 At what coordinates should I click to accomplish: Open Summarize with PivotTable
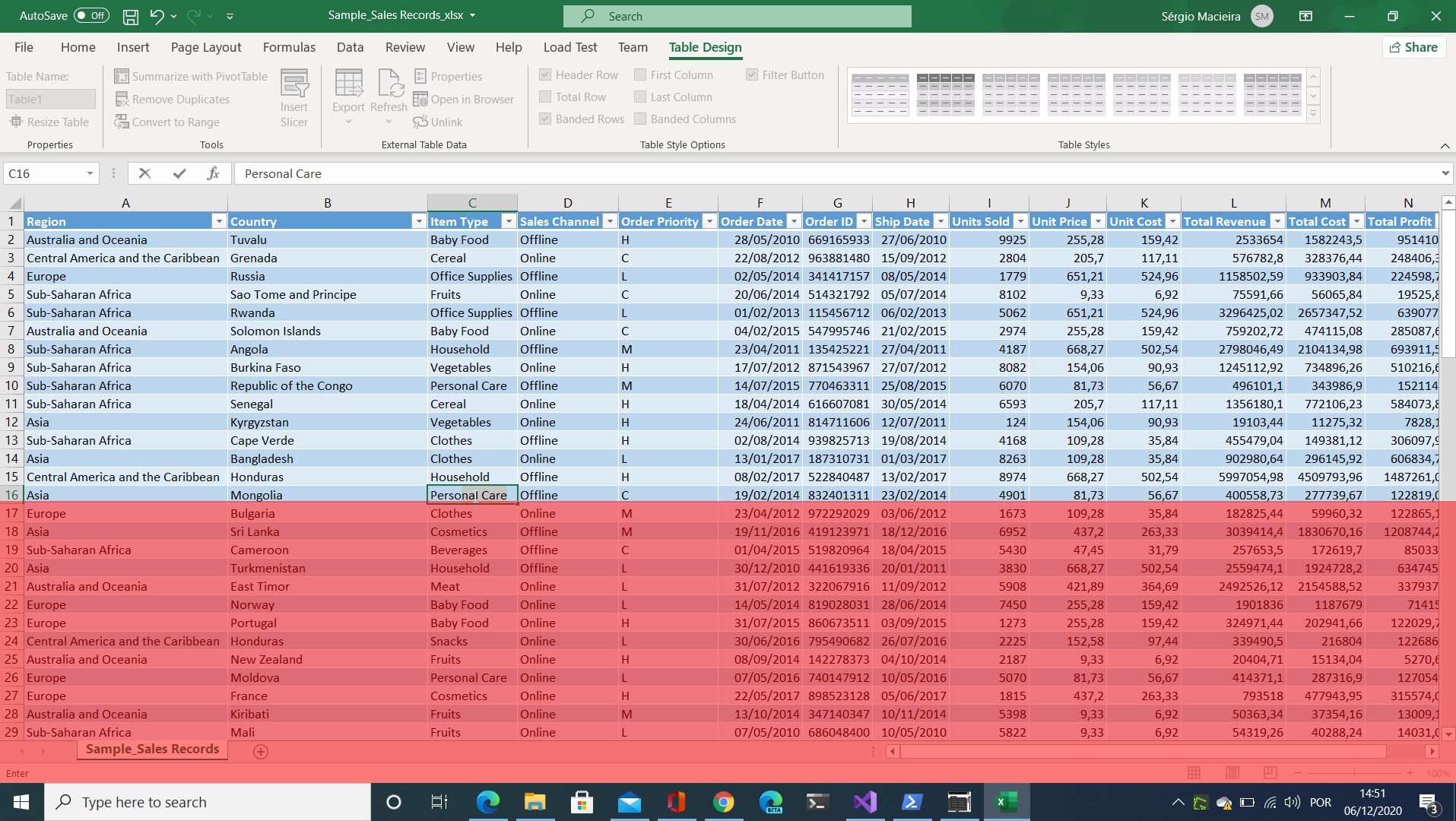(x=191, y=76)
